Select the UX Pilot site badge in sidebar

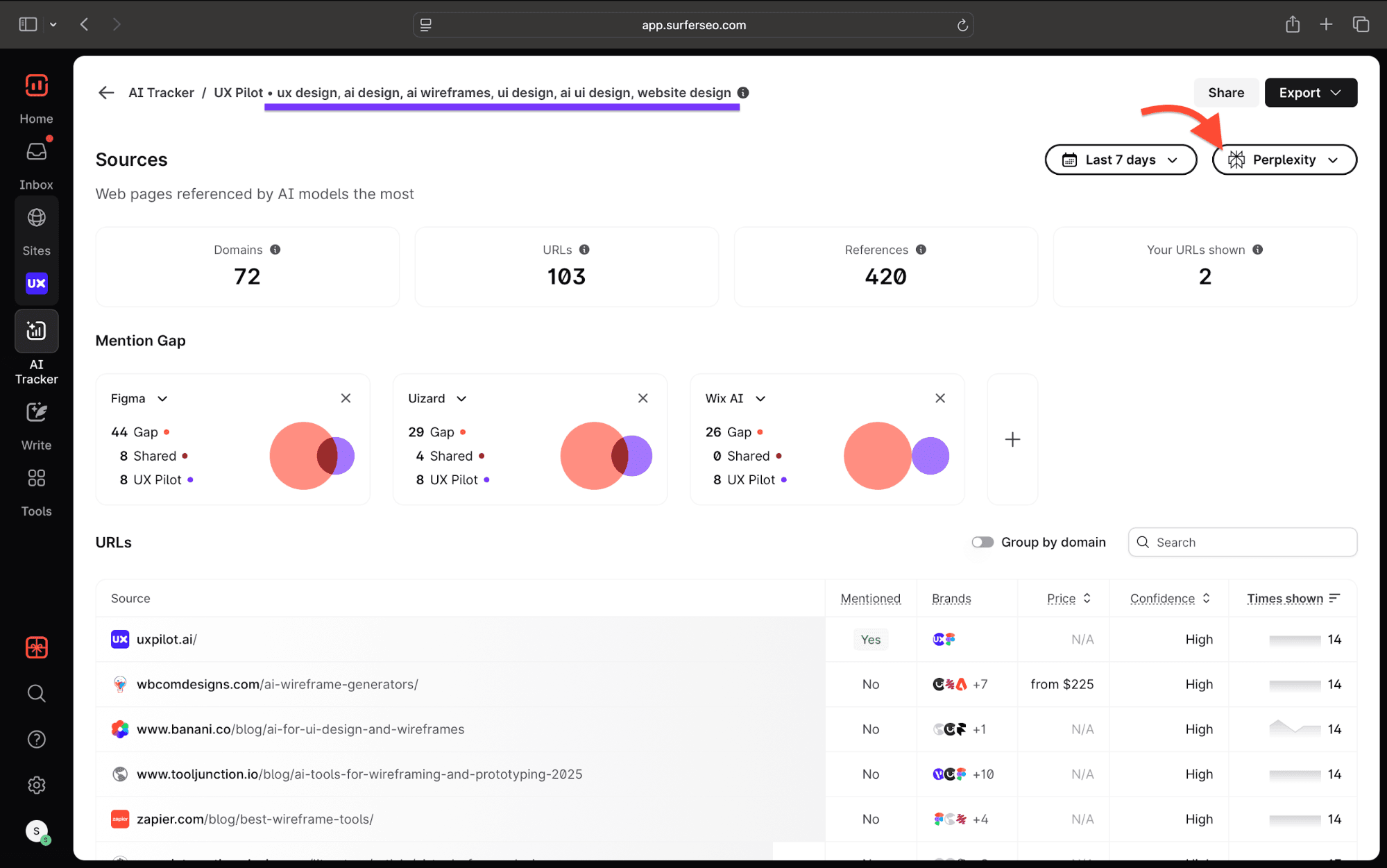36,283
